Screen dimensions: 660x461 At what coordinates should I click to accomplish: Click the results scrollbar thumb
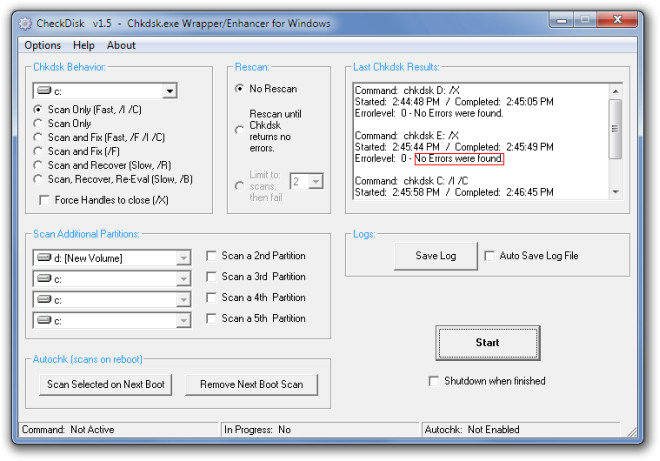[615, 129]
